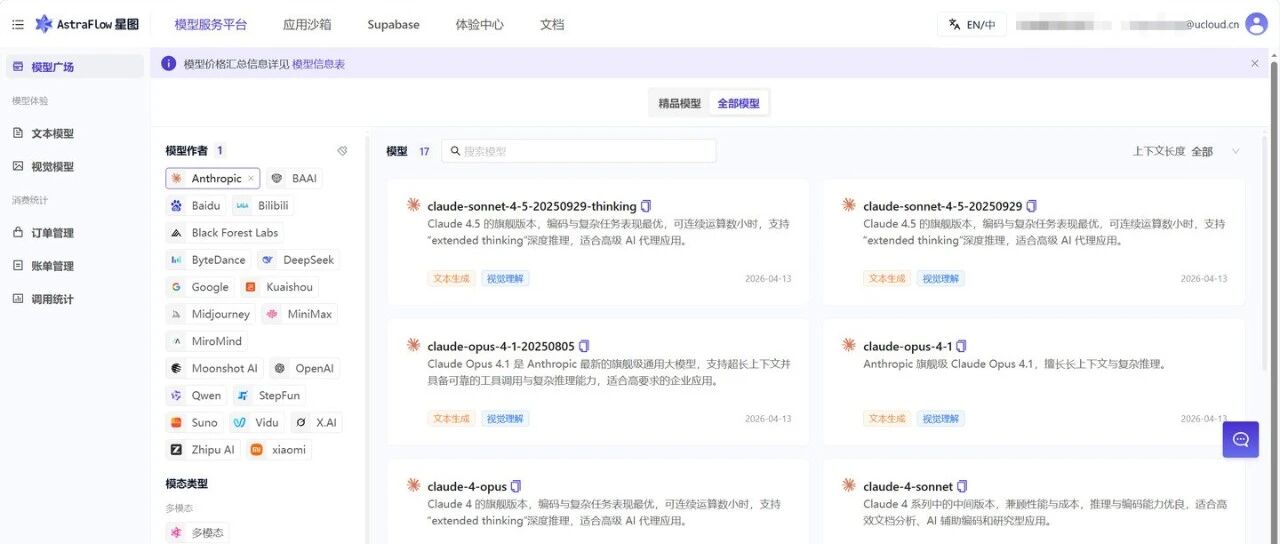Click the info icon in the price banner
The height and width of the screenshot is (544, 1280).
[x=169, y=63]
